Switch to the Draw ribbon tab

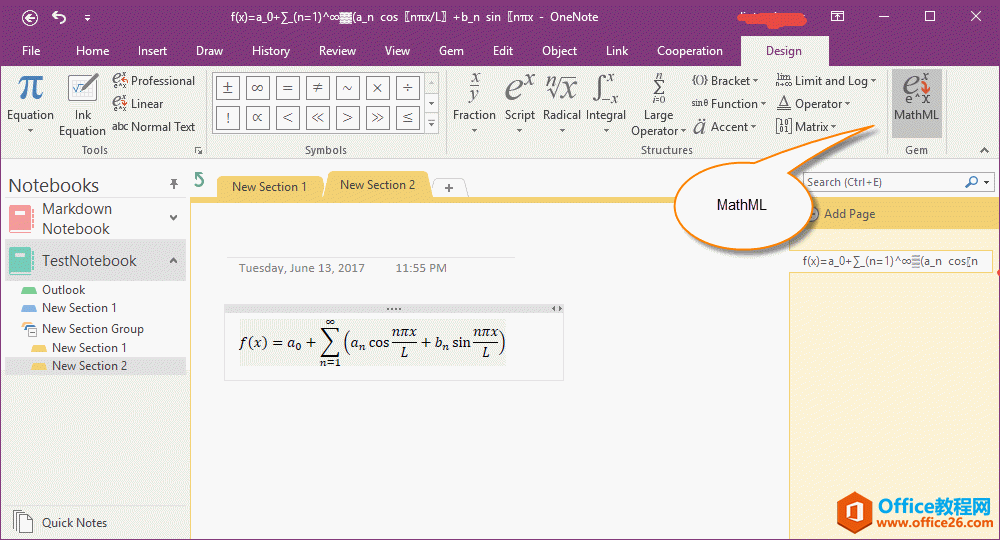pos(209,51)
